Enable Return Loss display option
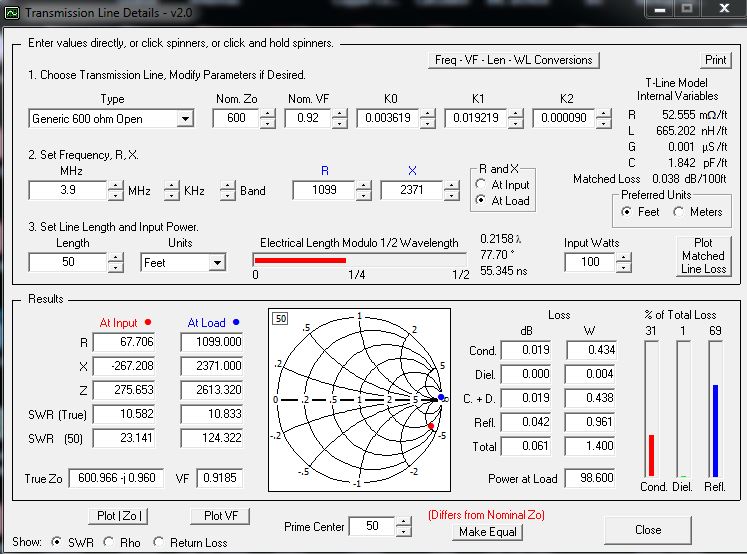This screenshot has width=747, height=554. click(x=159, y=542)
